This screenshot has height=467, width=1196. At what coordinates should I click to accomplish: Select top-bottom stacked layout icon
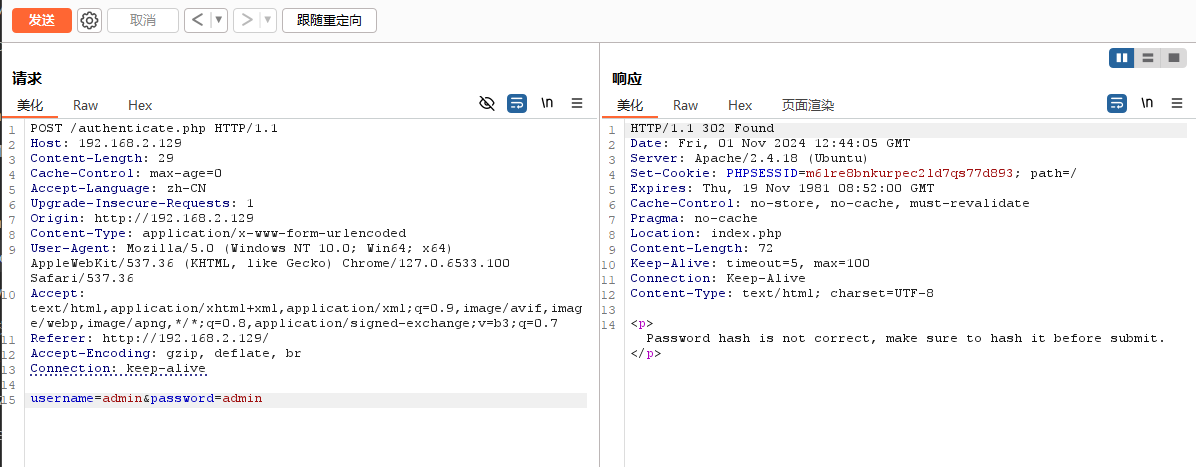click(1148, 58)
